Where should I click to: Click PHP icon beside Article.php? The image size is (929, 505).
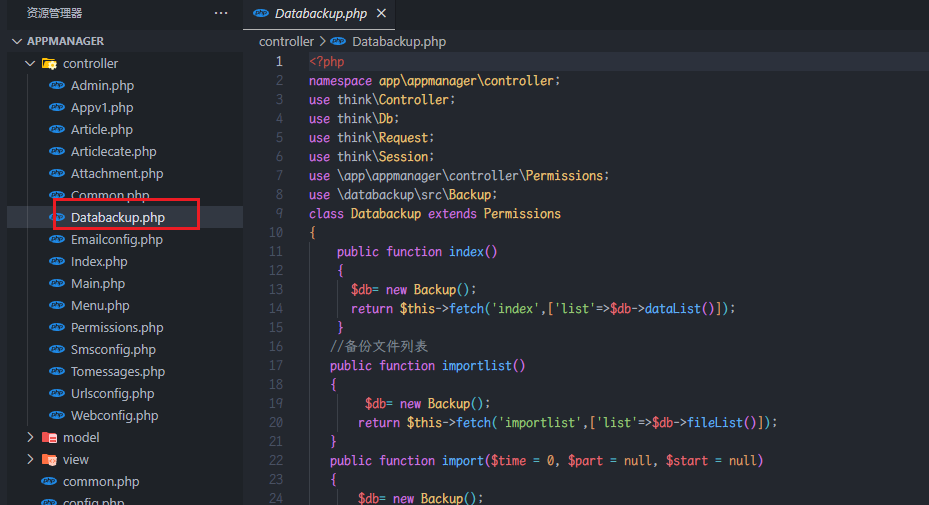tap(57, 129)
